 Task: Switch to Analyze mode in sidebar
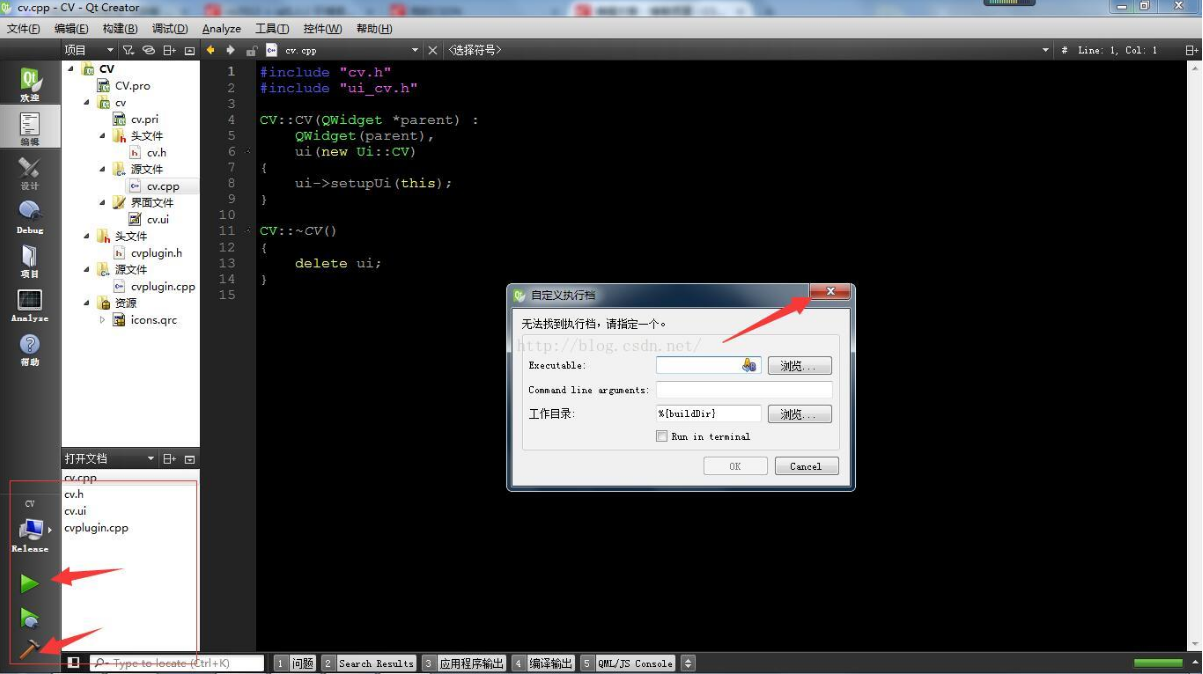pos(30,305)
